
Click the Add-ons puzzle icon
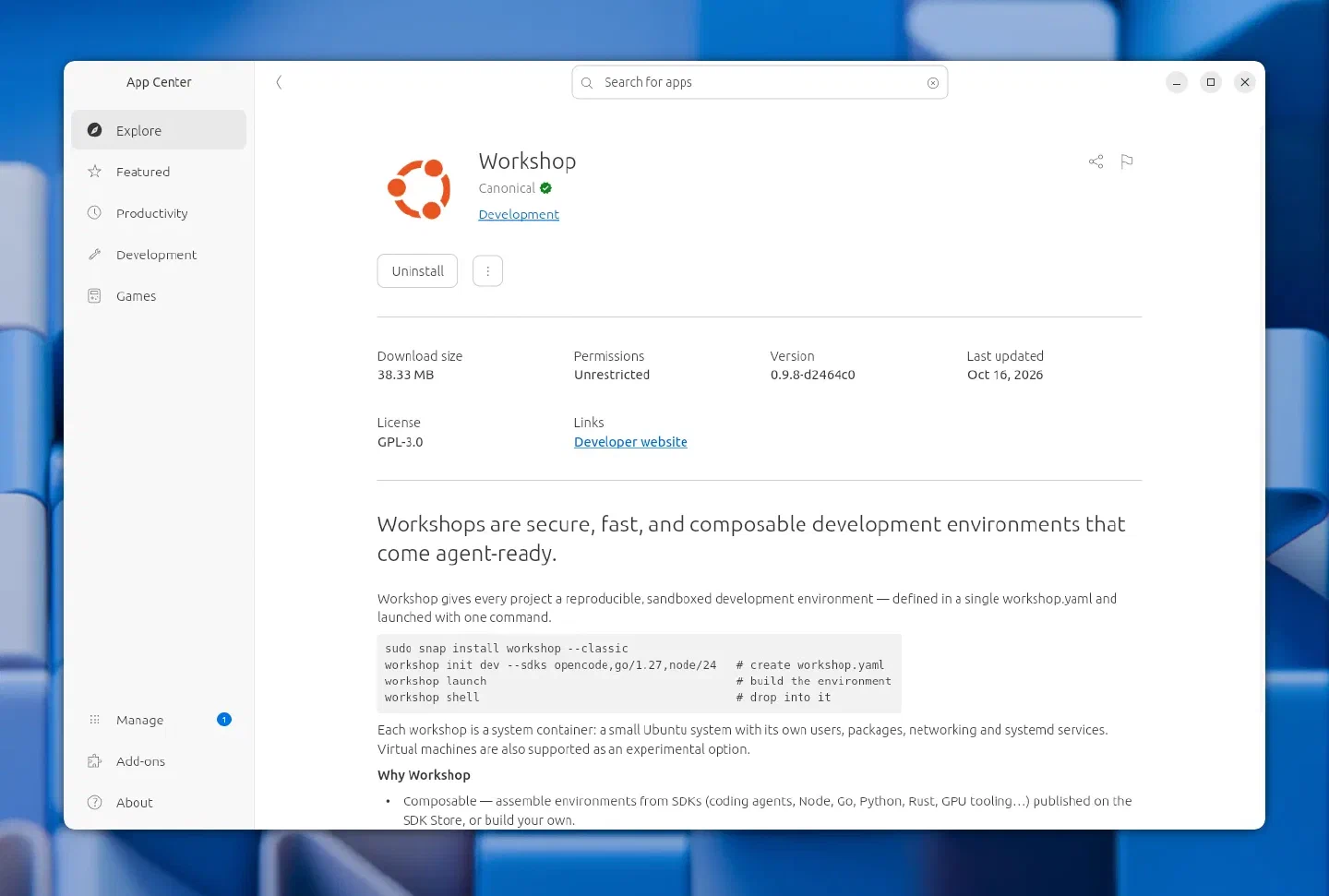94,761
